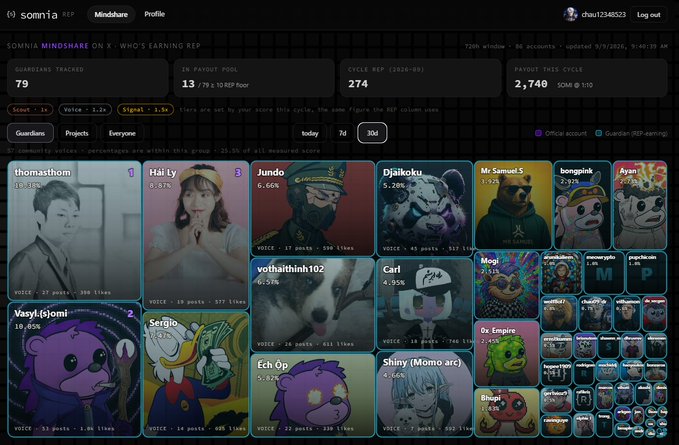Click the '6.57%' share on vothaithinh102
679x445 pixels.
pyautogui.click(x=268, y=282)
